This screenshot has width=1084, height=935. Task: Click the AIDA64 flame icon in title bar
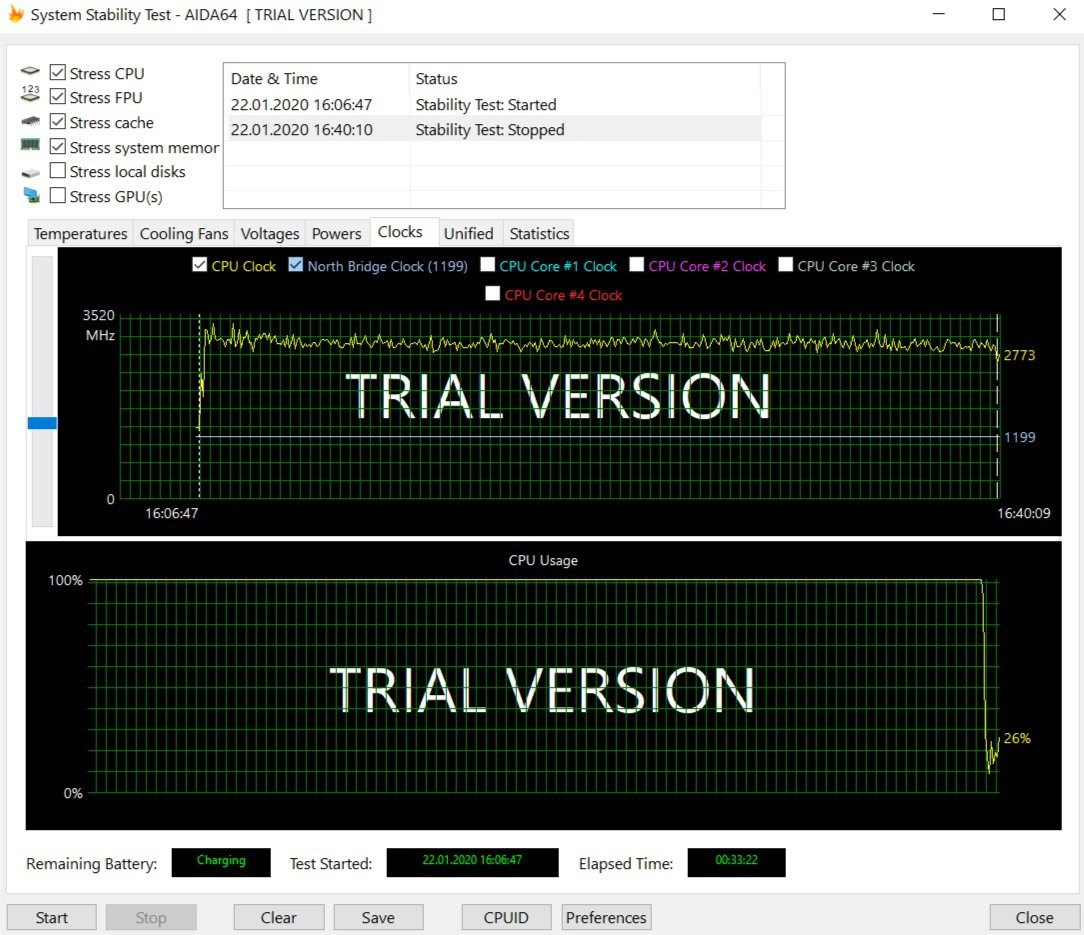coord(15,15)
